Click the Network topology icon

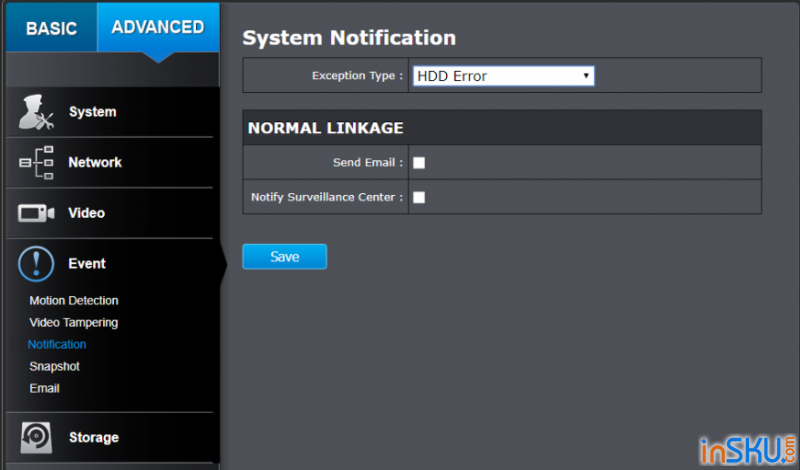pos(36,162)
